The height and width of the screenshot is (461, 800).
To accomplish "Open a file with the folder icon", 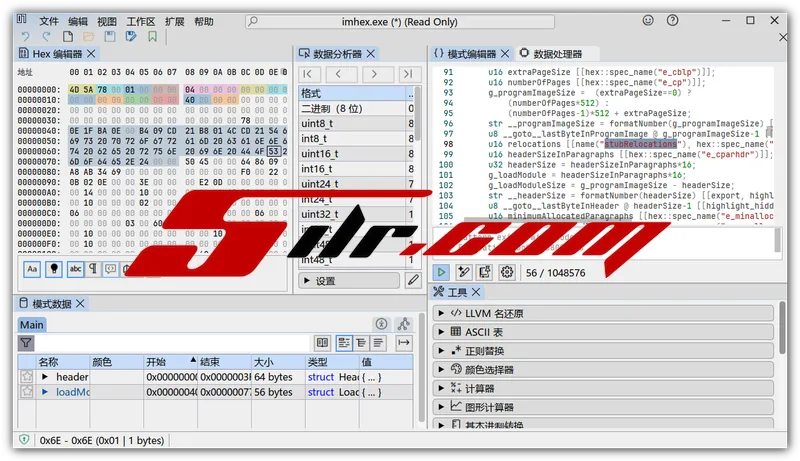I will pos(89,37).
